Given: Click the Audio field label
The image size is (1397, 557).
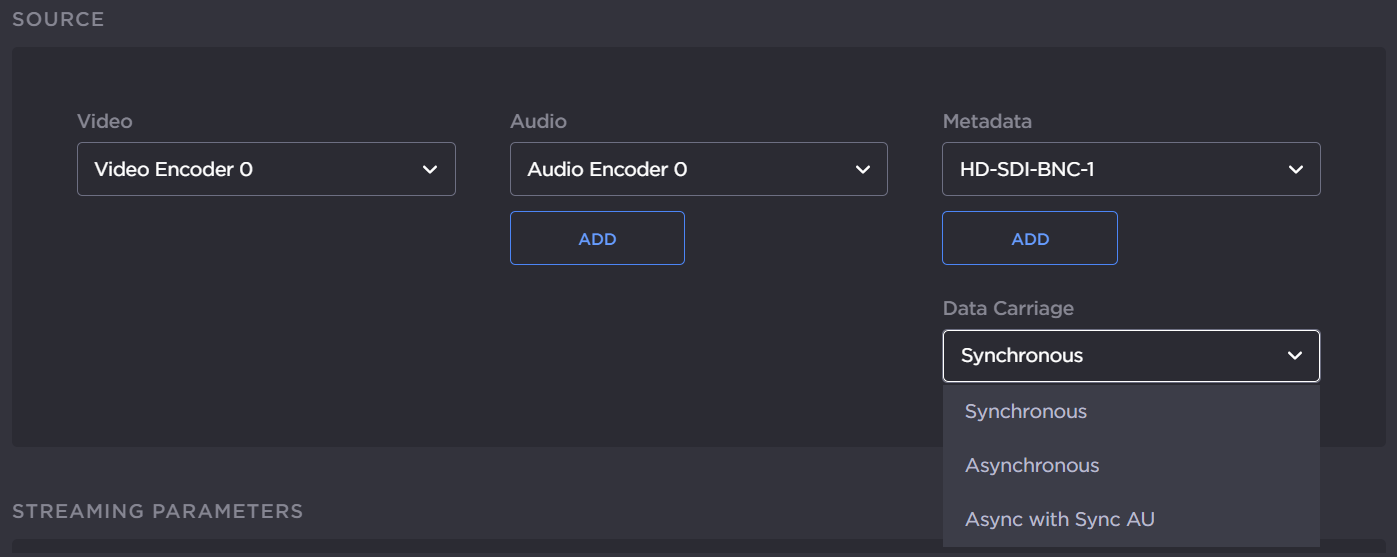Looking at the screenshot, I should coord(538,121).
